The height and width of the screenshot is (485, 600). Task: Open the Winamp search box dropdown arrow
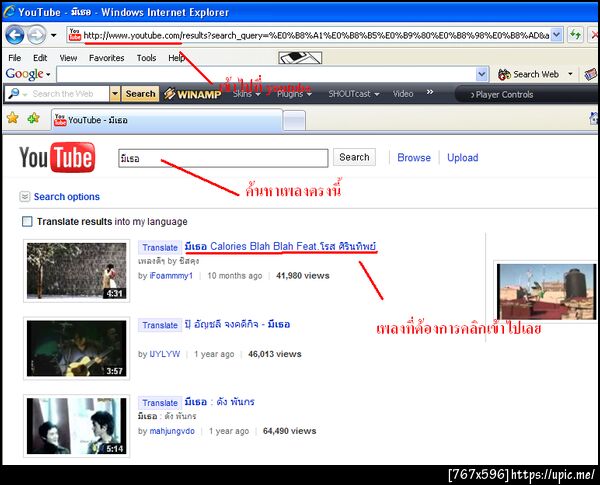coord(114,94)
